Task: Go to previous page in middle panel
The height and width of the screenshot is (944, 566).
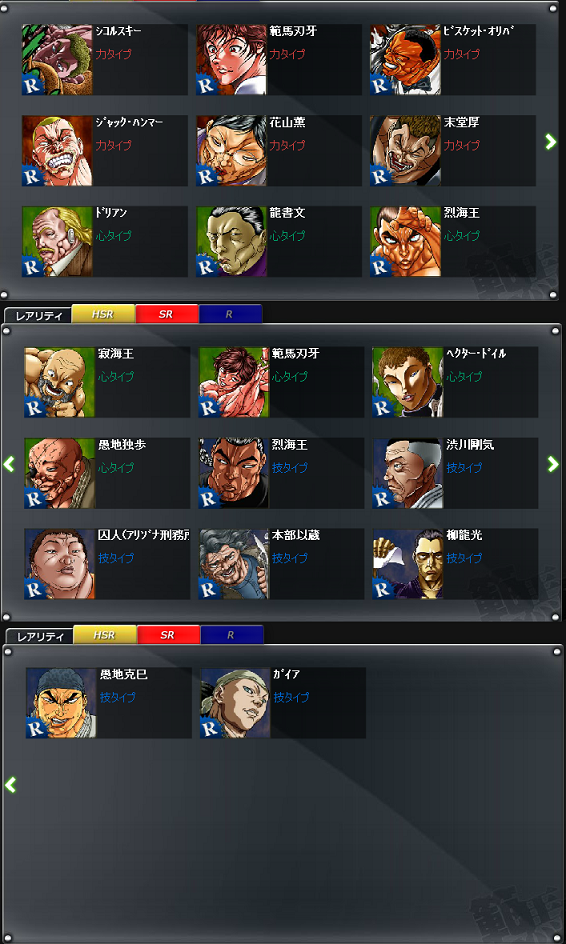Action: pyautogui.click(x=9, y=464)
